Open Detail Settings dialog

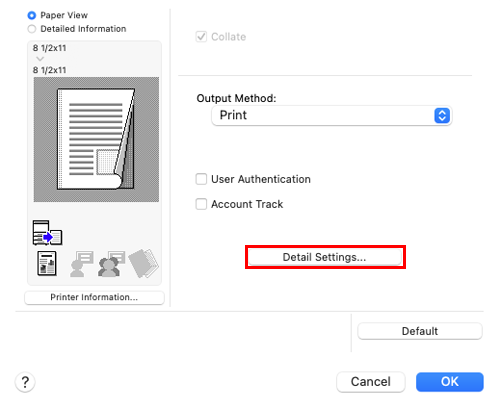click(x=325, y=257)
